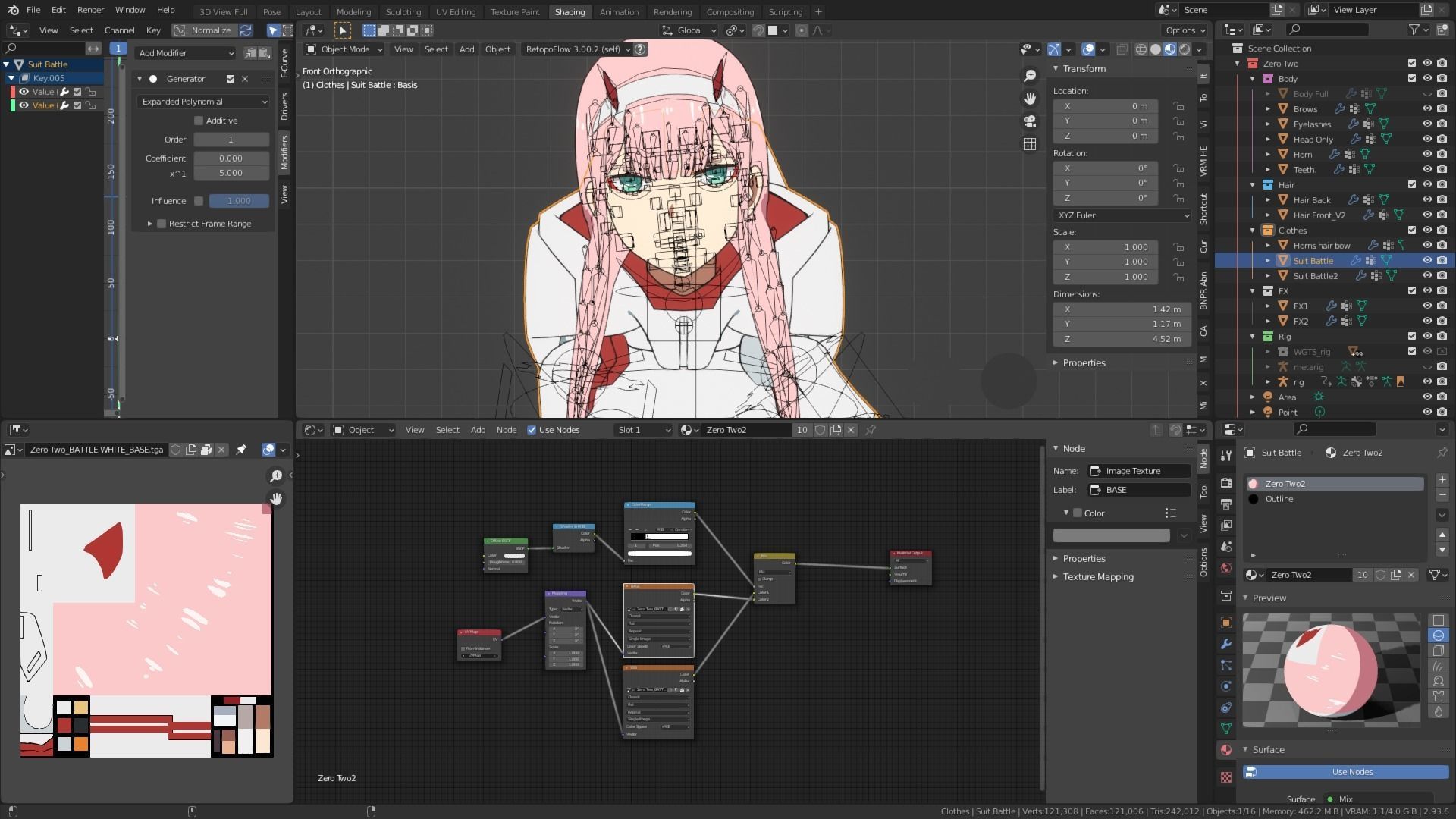Select rendered viewport shading mode
This screenshot has width=1456, height=819.
point(1185,49)
